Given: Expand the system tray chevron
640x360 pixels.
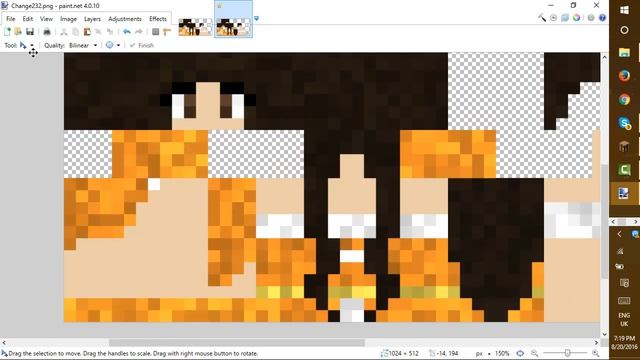Looking at the screenshot, I should coord(620,234).
